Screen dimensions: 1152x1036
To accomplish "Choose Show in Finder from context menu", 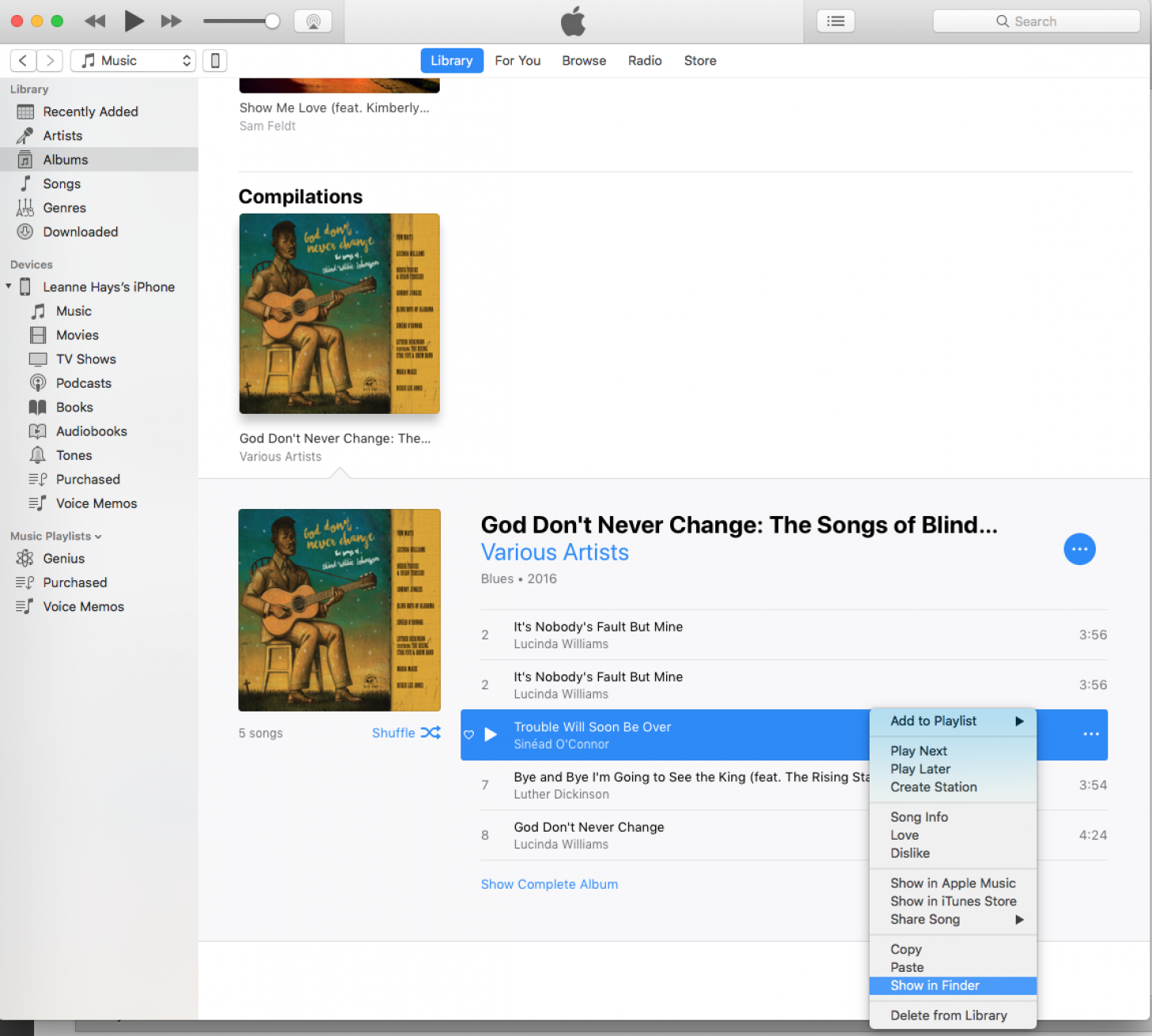I will click(x=934, y=985).
